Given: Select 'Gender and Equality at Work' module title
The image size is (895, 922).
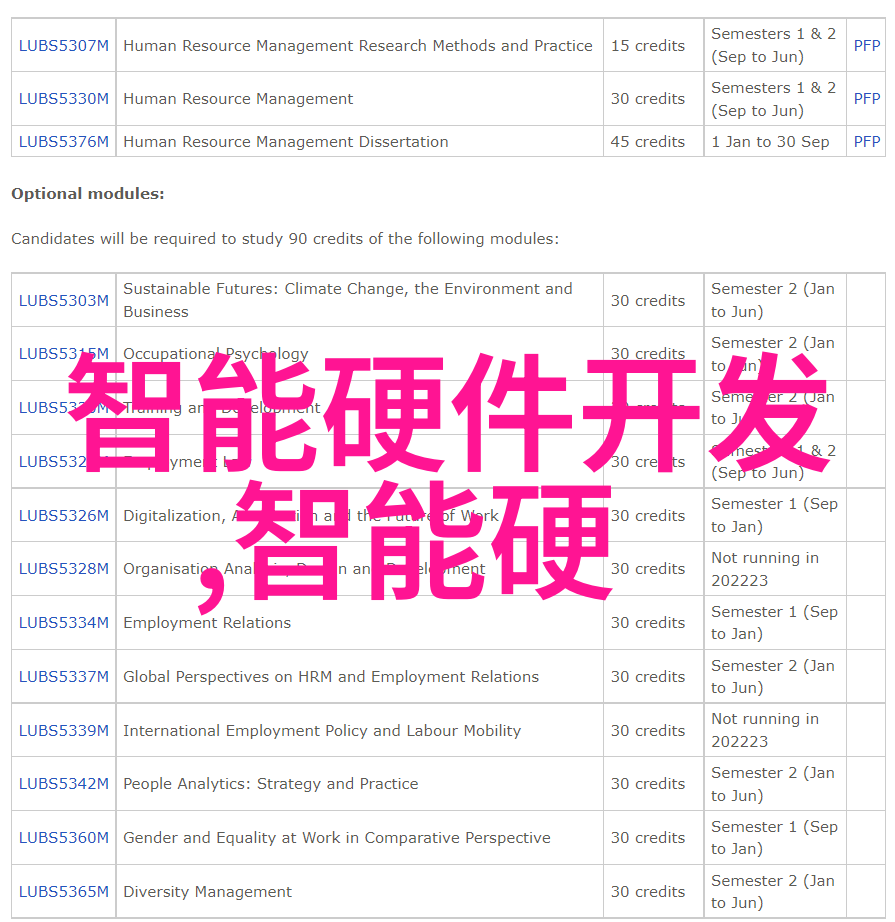Looking at the screenshot, I should coord(337,837).
